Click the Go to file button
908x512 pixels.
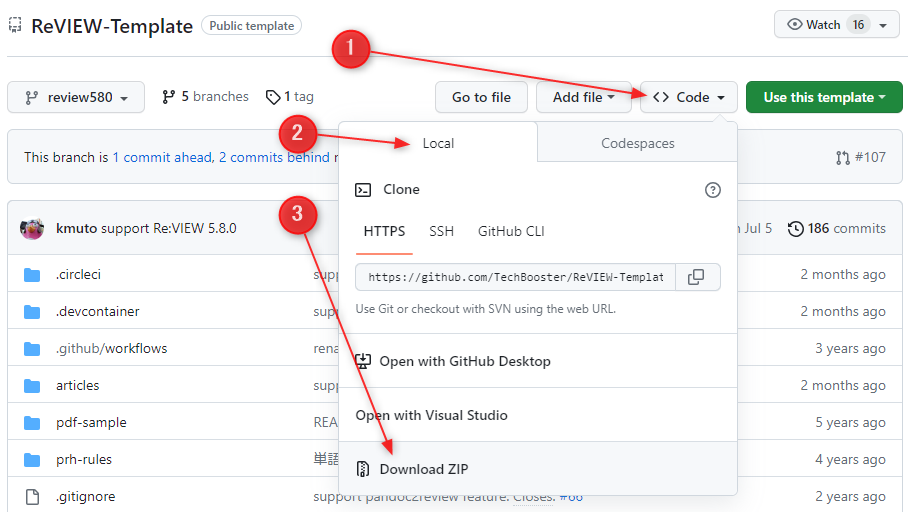(x=481, y=97)
